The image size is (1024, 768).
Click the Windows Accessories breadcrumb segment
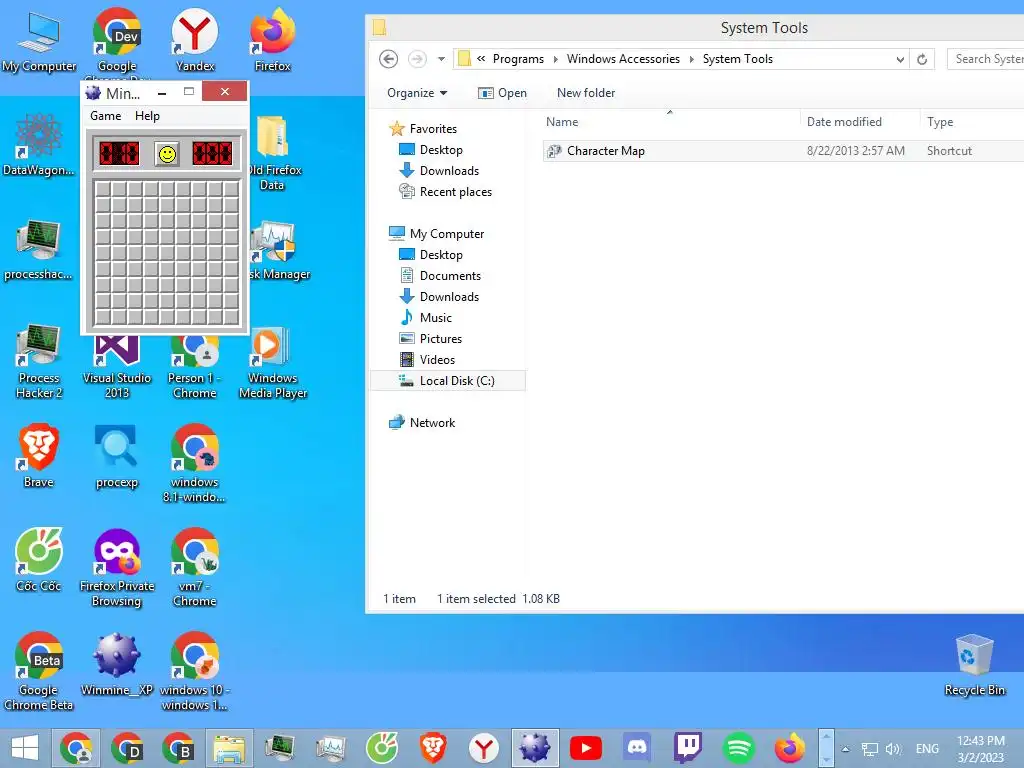623,59
